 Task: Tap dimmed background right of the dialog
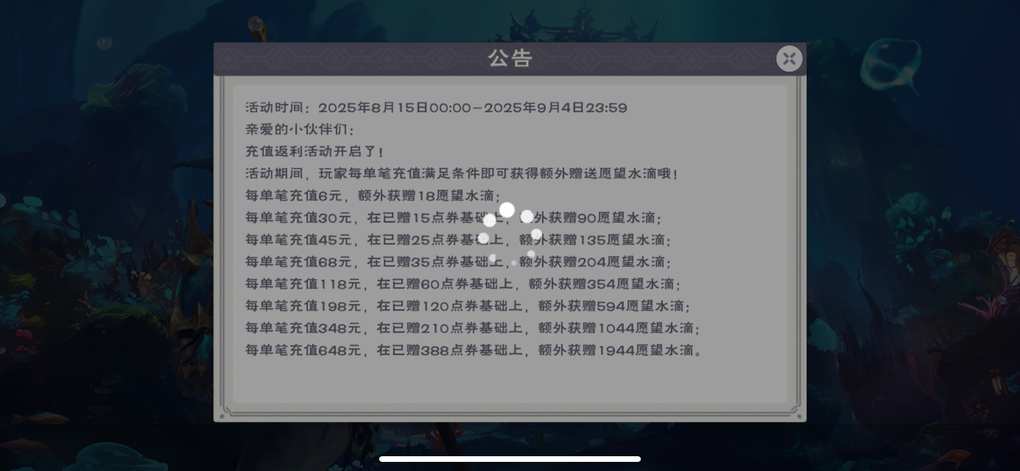point(911,260)
